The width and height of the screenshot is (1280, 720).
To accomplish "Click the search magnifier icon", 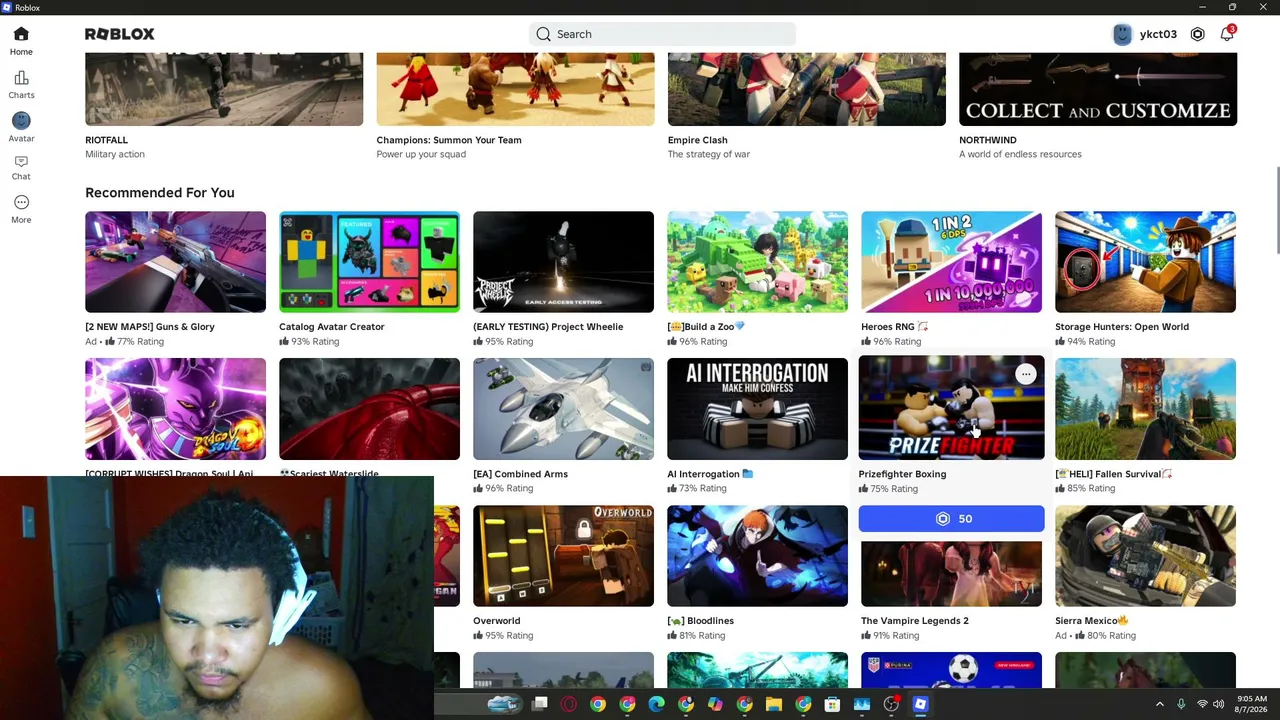I will (x=543, y=34).
